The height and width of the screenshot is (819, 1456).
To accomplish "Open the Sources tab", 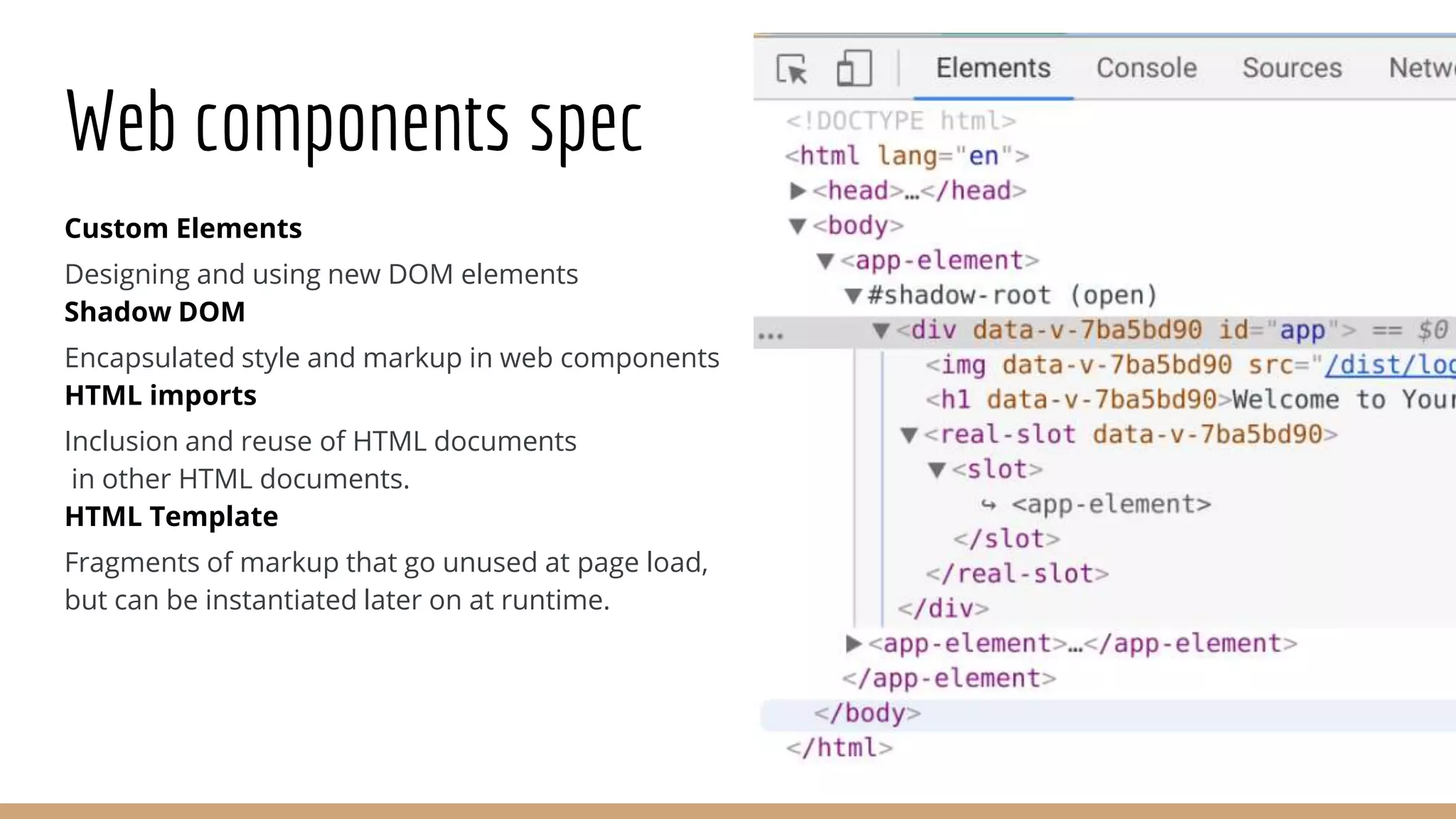I will (1292, 68).
